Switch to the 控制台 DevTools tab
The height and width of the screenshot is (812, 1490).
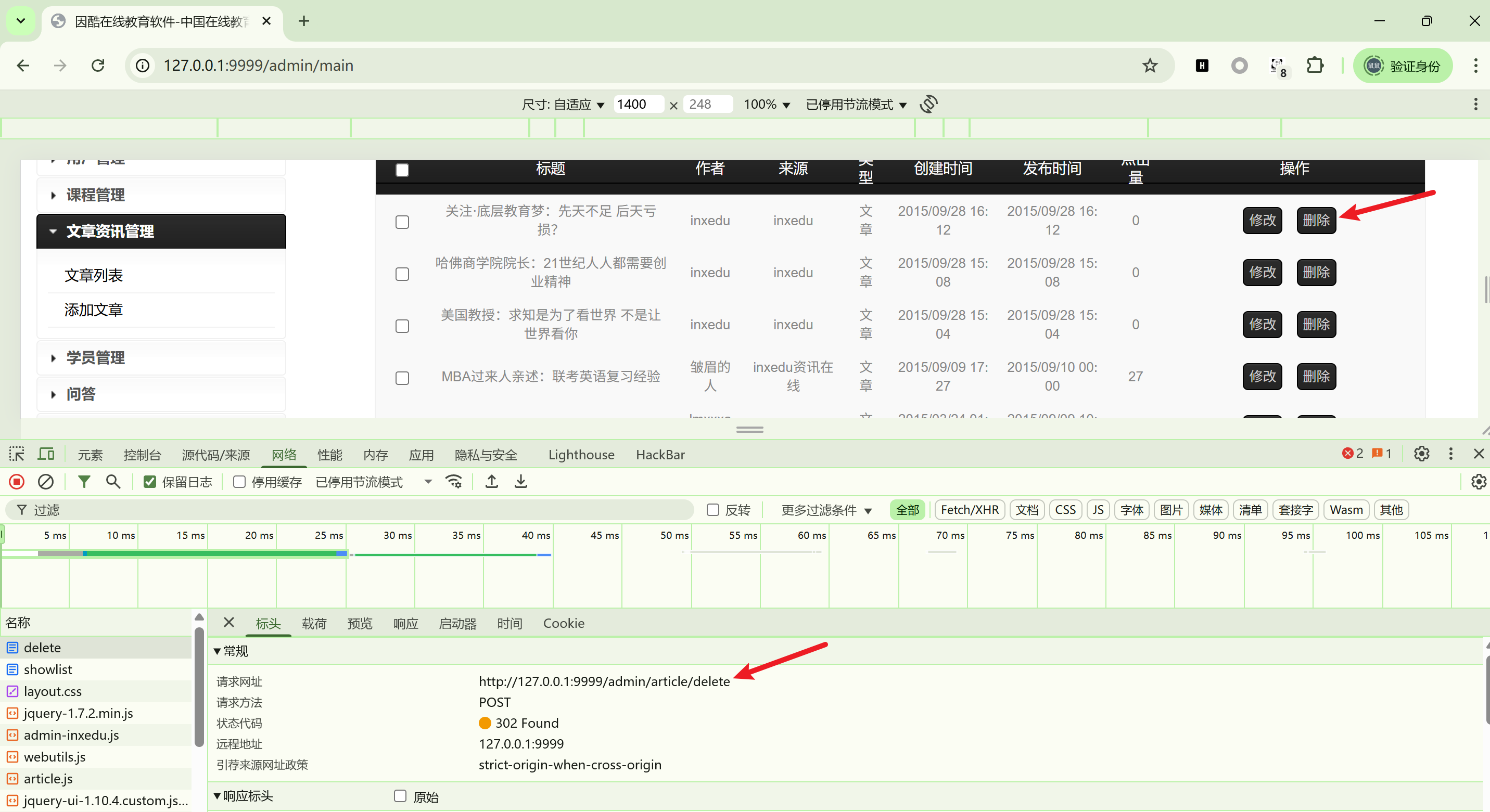tap(142, 455)
